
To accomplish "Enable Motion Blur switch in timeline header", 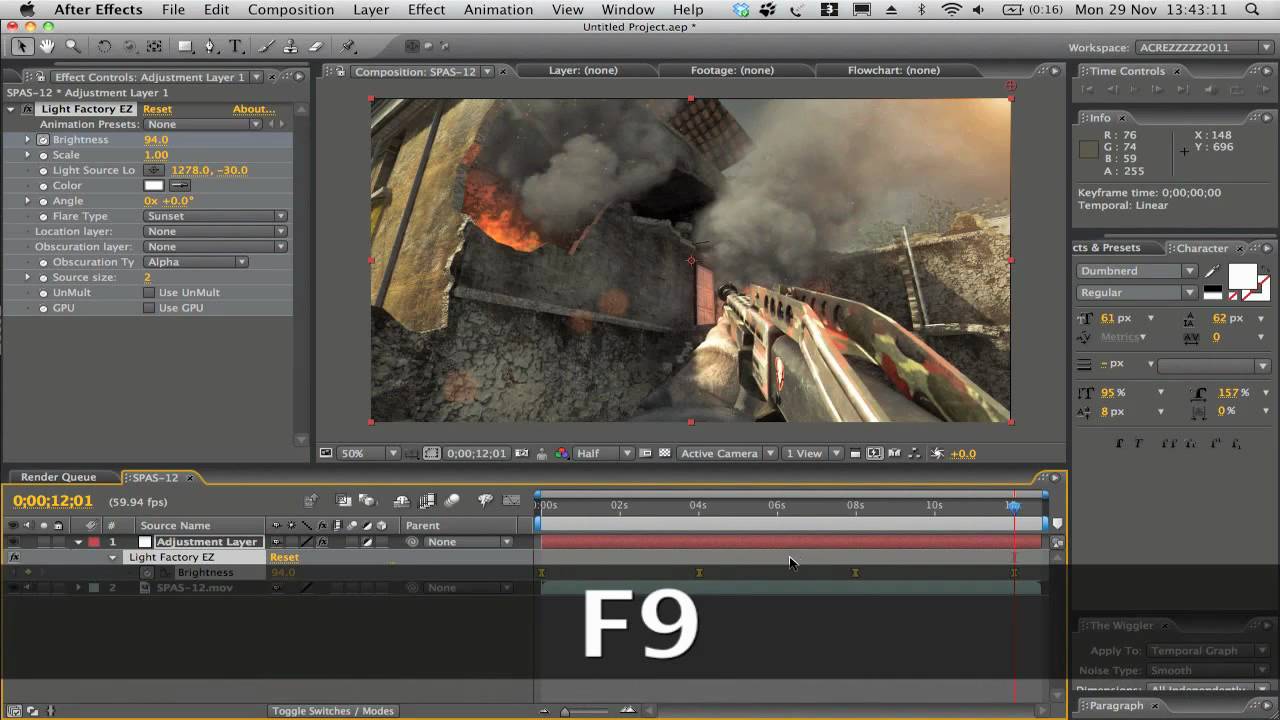I will [x=452, y=501].
